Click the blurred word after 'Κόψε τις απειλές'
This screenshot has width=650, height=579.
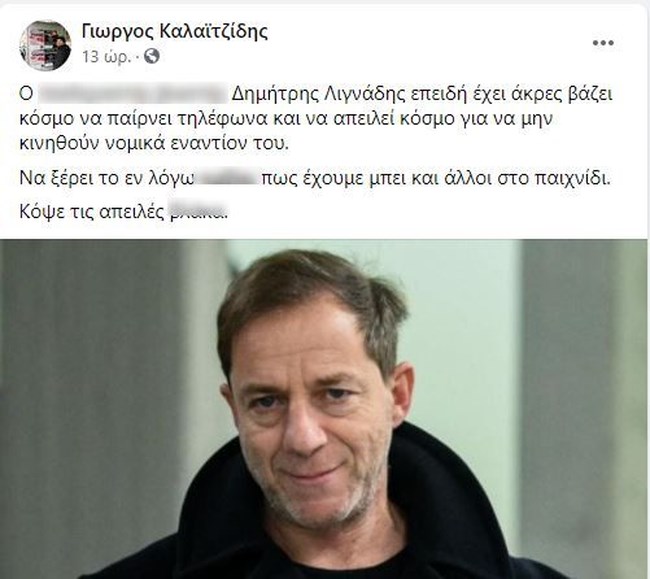[x=199, y=211]
